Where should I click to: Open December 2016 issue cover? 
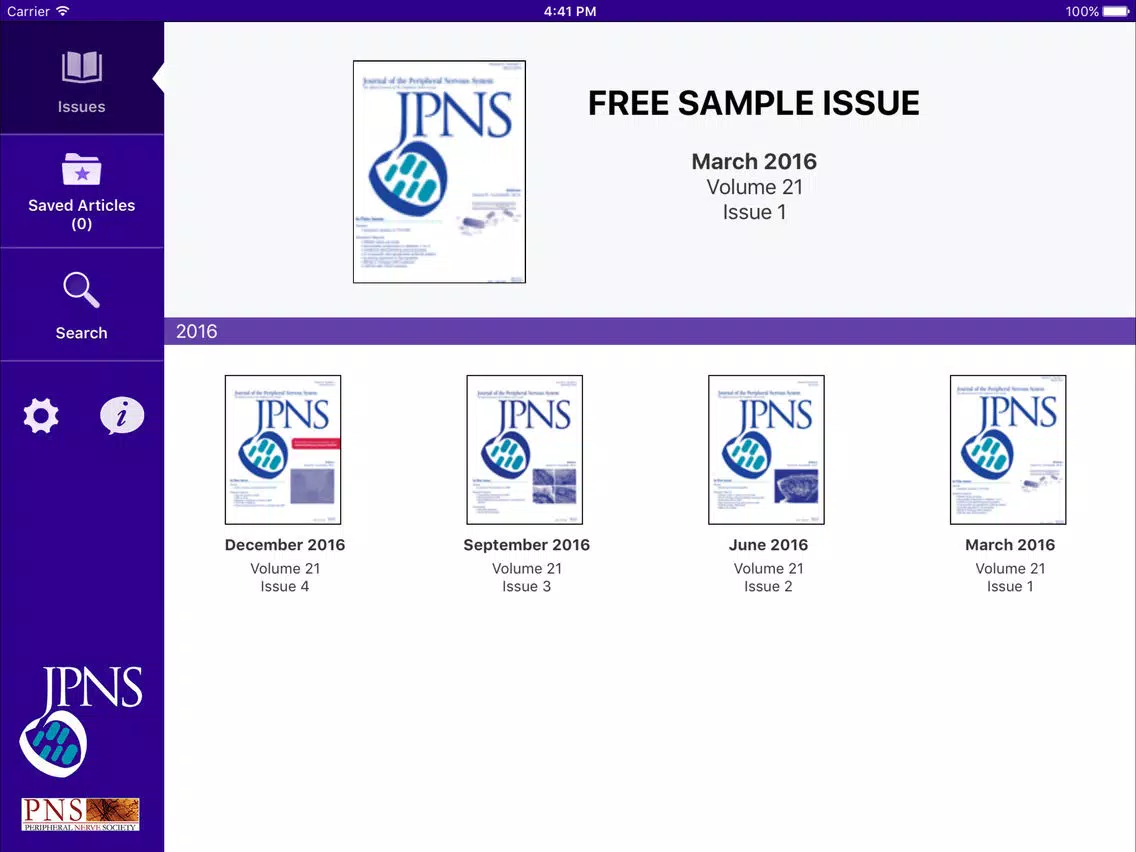(283, 450)
